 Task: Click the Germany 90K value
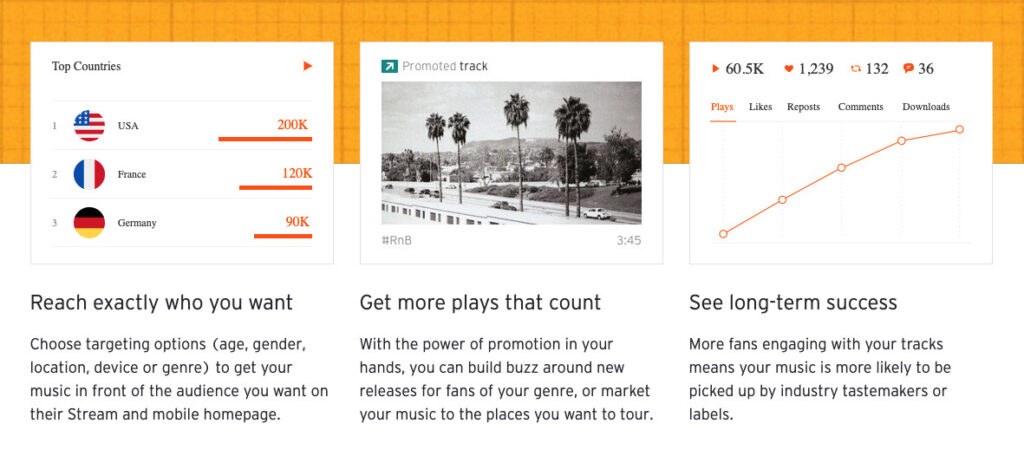[x=297, y=221]
